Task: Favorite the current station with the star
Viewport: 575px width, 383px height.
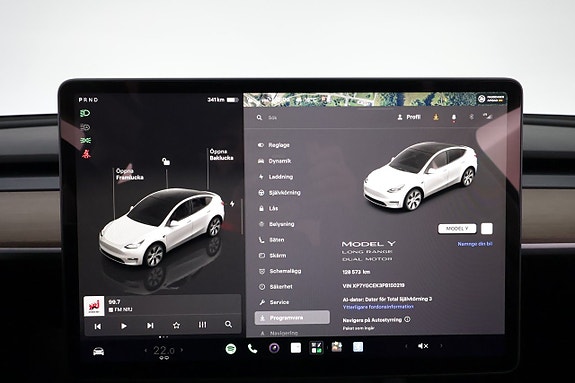Action: coord(176,325)
